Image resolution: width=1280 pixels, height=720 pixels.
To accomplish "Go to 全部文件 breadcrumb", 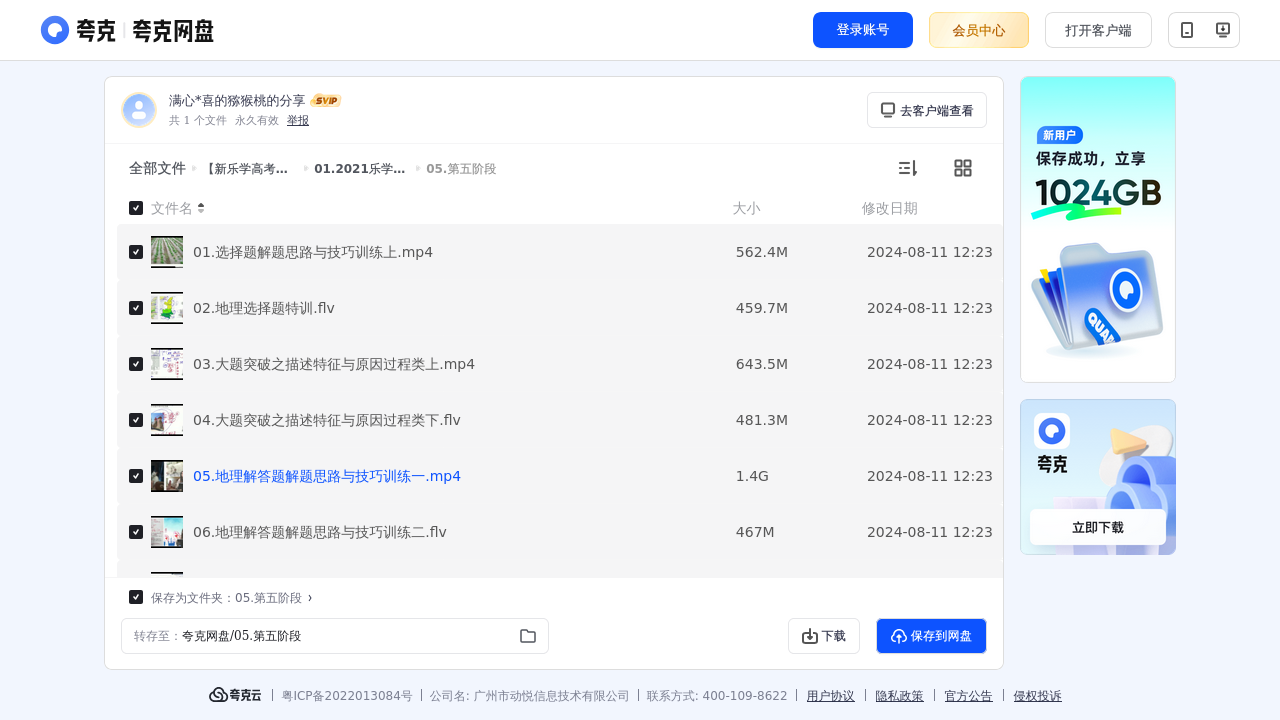I will tap(157, 168).
